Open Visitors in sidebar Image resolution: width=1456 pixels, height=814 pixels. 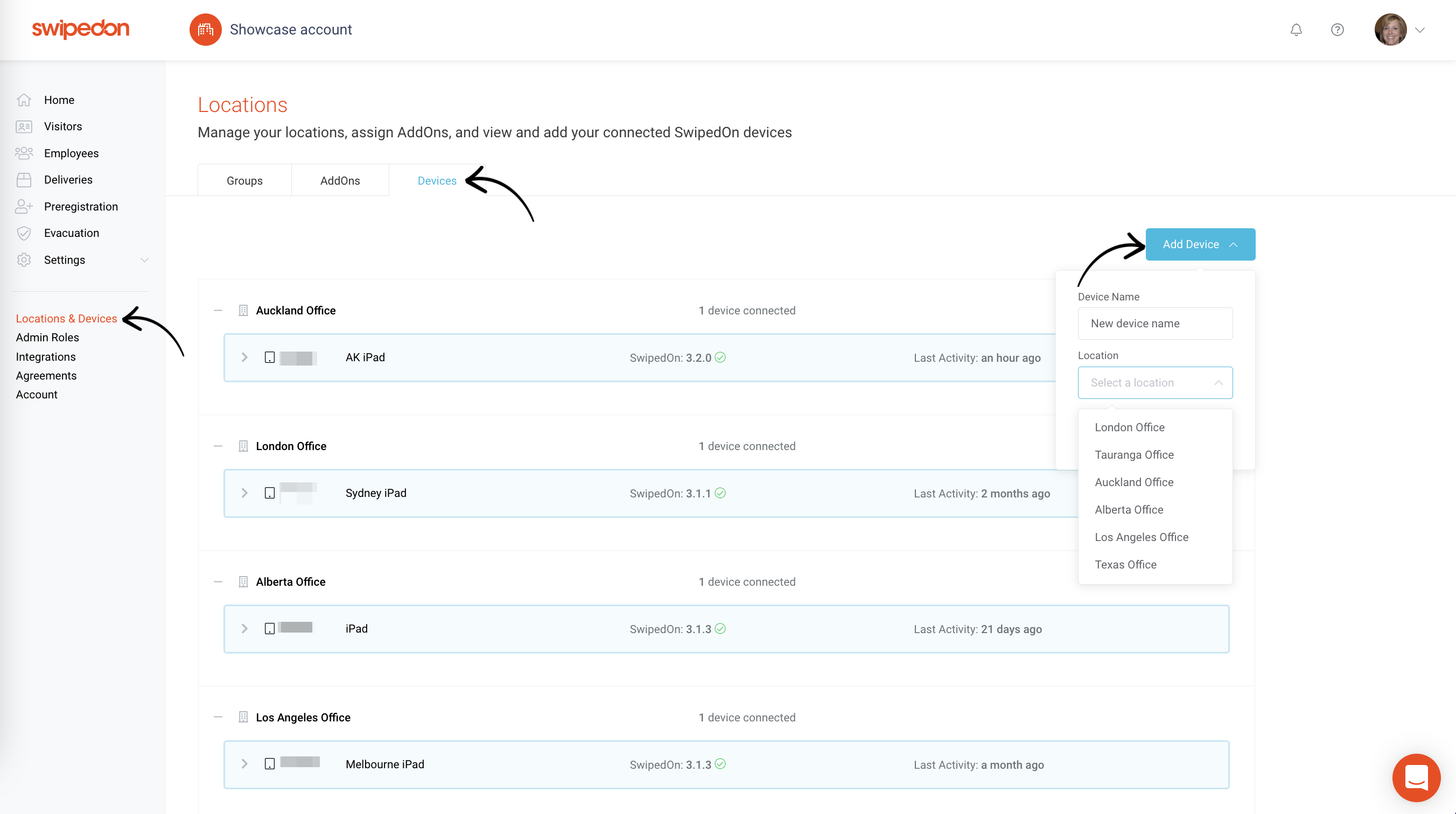[x=63, y=127]
